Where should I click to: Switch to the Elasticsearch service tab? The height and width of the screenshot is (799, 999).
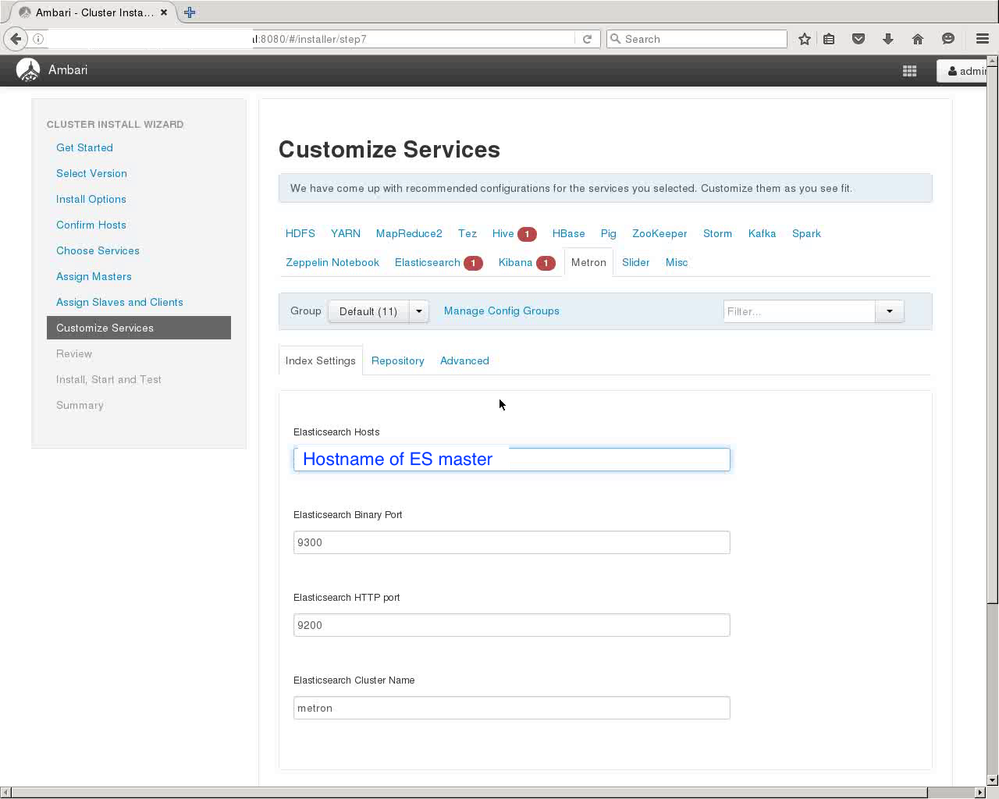point(427,262)
